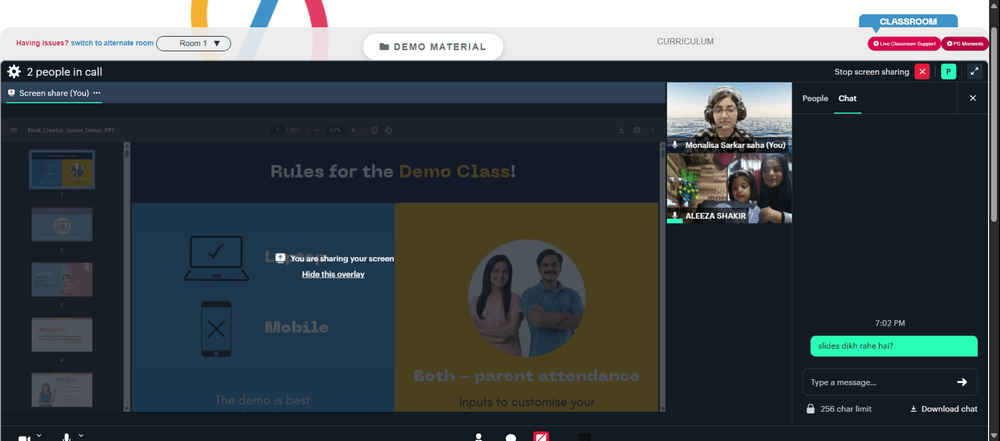The width and height of the screenshot is (1000, 441).
Task: Click Download chat button
Action: tap(943, 409)
